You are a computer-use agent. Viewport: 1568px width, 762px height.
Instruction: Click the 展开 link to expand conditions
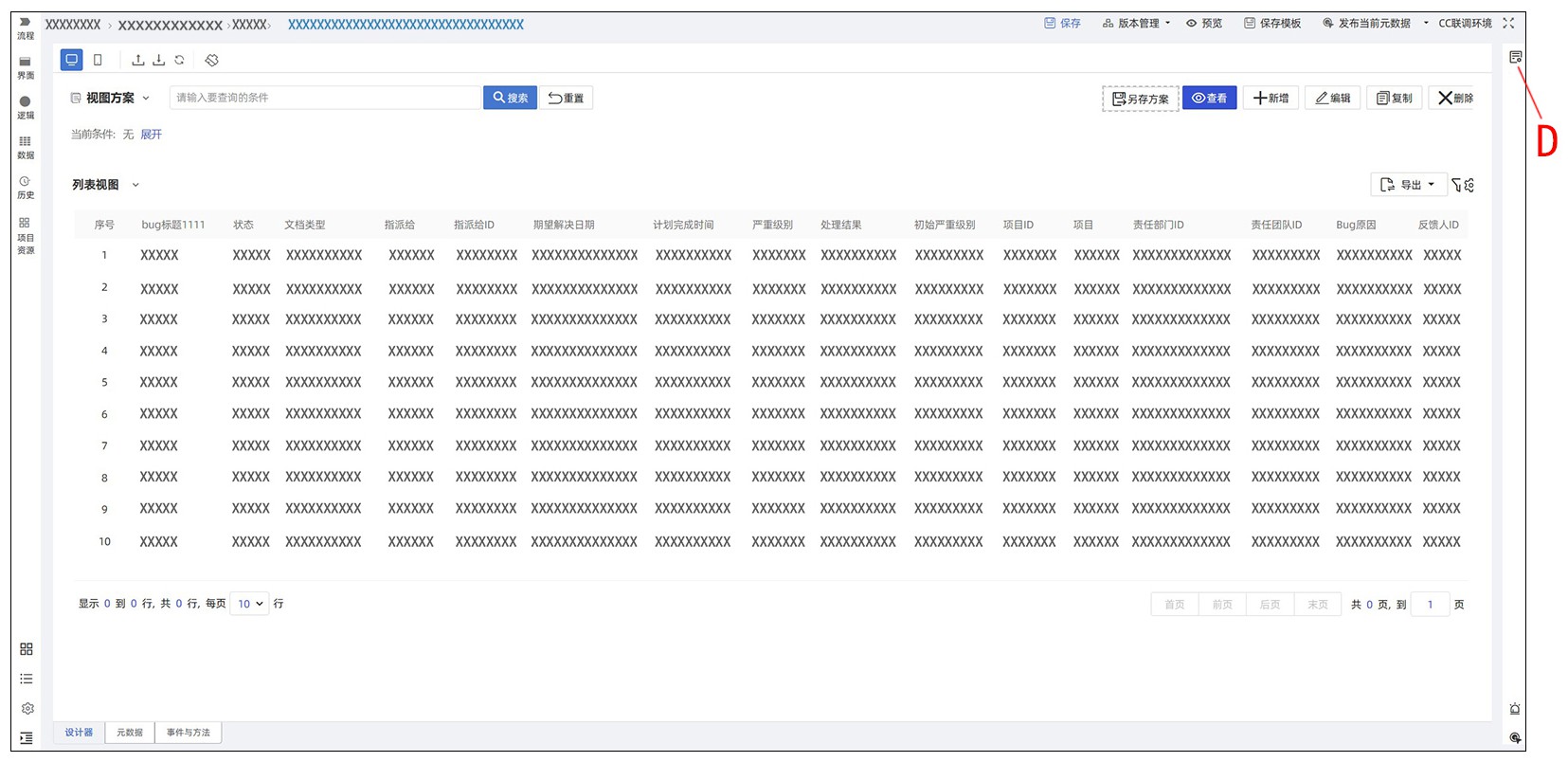click(x=151, y=135)
